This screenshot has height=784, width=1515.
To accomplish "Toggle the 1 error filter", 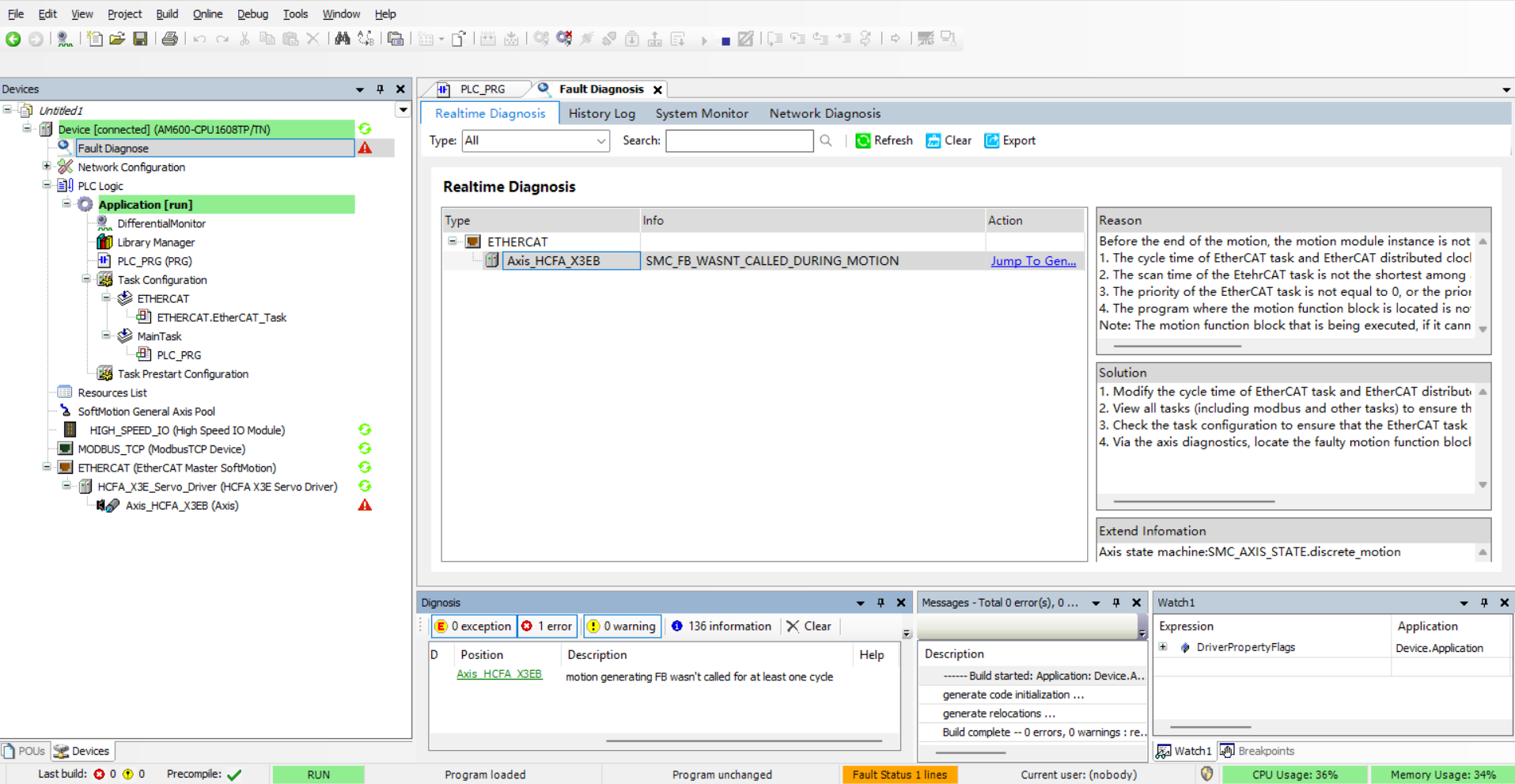I will pos(547,626).
